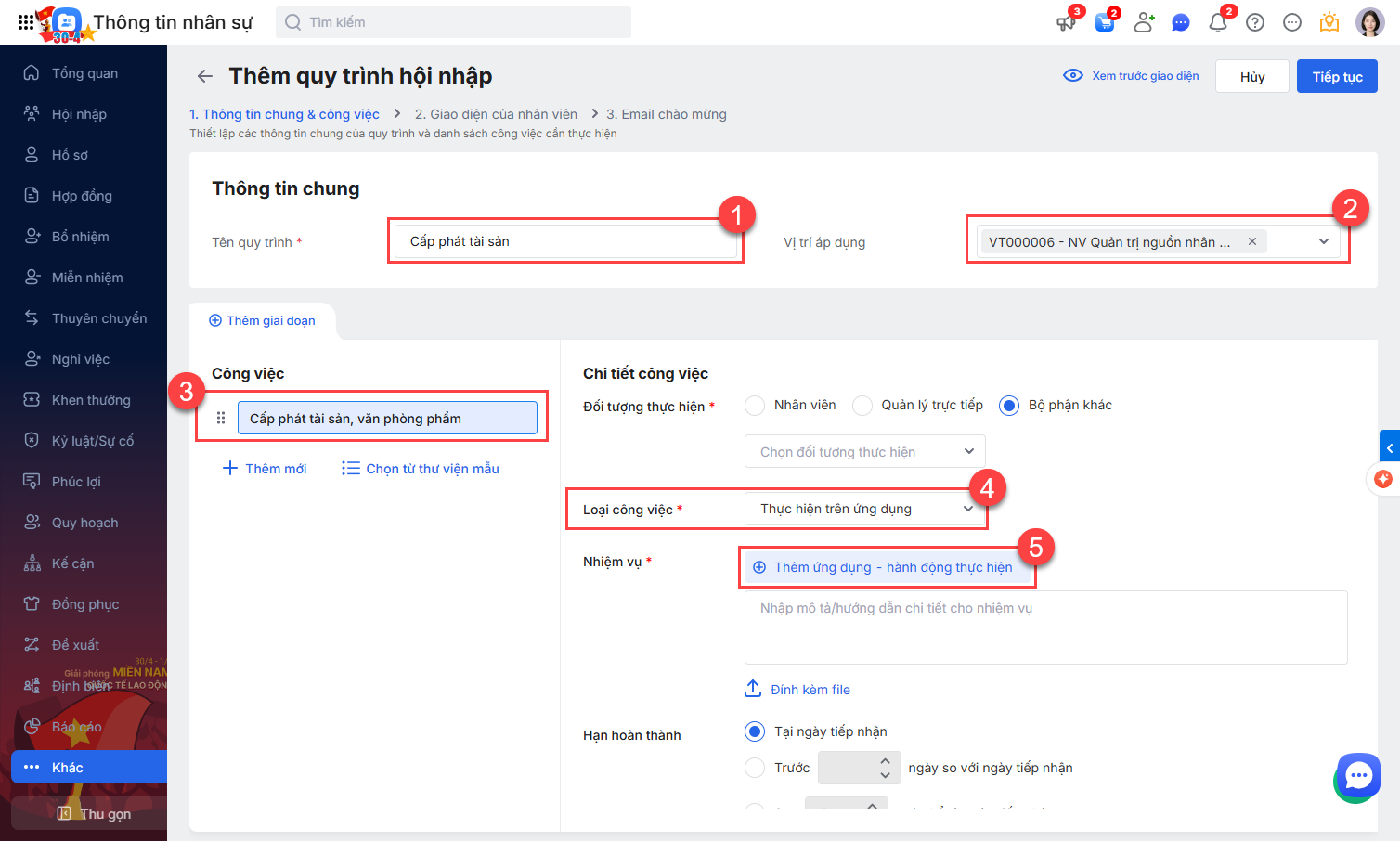Remove the VT000006 position tag
Viewport: 1400px width, 841px height.
1252,241
